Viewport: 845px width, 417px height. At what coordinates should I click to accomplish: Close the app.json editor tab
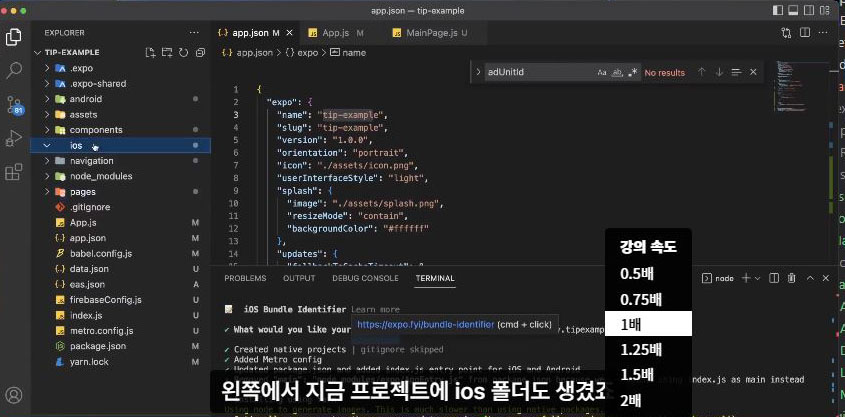click(x=289, y=33)
